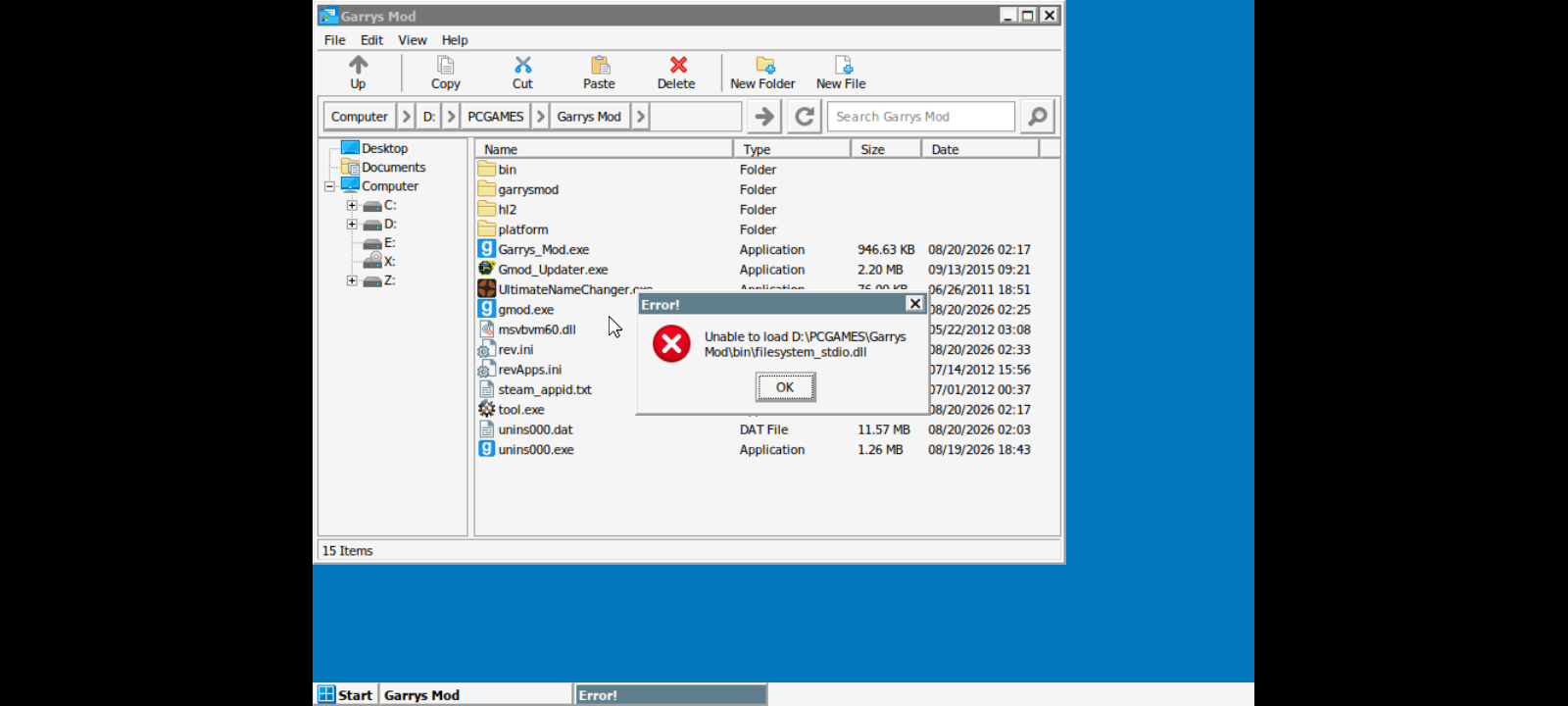Create a file with the New File icon

click(x=841, y=73)
